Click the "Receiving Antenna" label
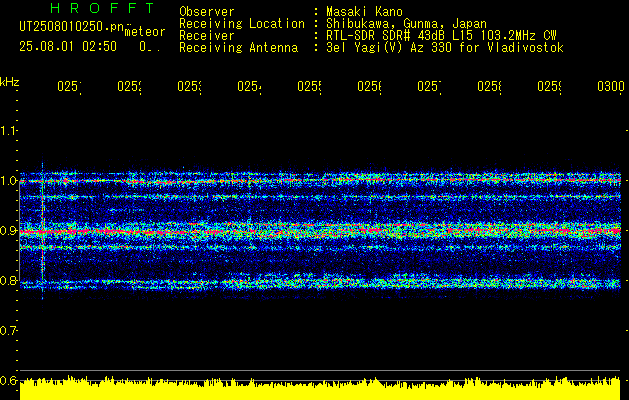 (238, 48)
